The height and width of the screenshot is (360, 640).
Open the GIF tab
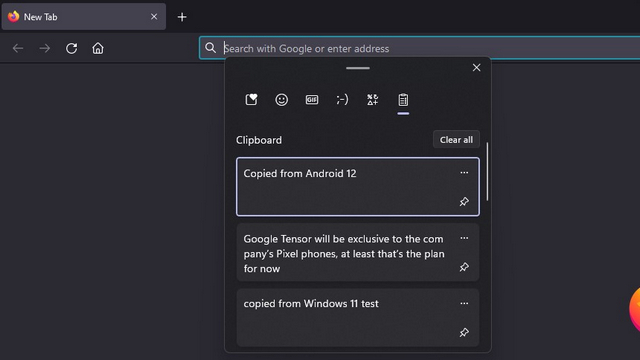pyautogui.click(x=312, y=100)
